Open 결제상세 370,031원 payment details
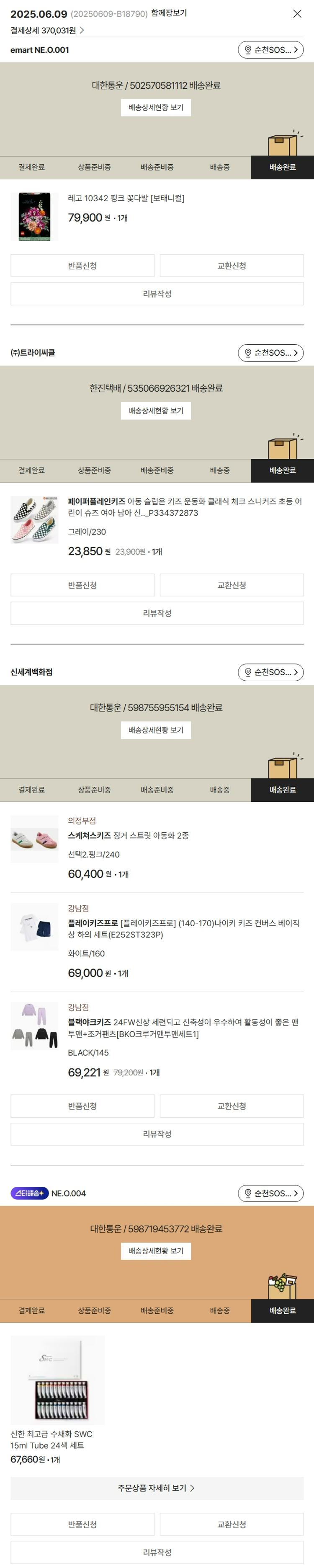The image size is (314, 1568). pyautogui.click(x=47, y=31)
